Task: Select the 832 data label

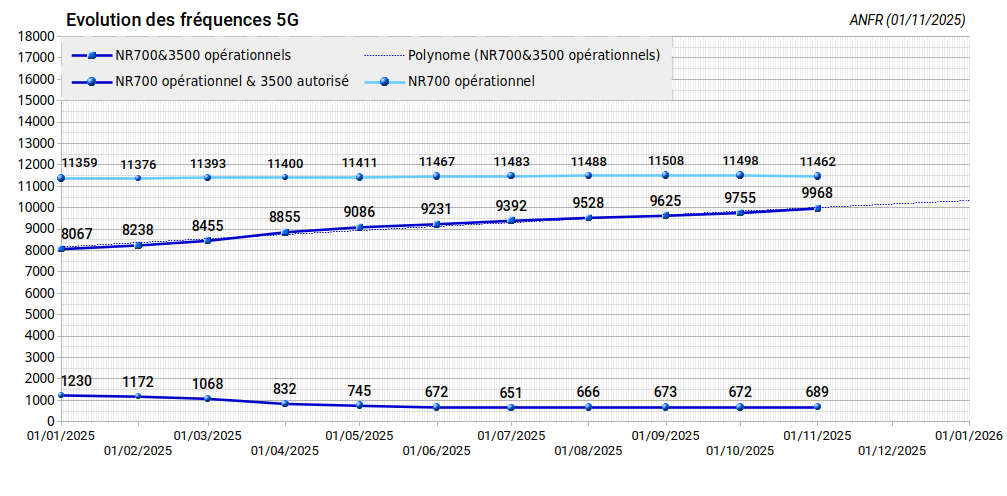Action: click(x=285, y=389)
